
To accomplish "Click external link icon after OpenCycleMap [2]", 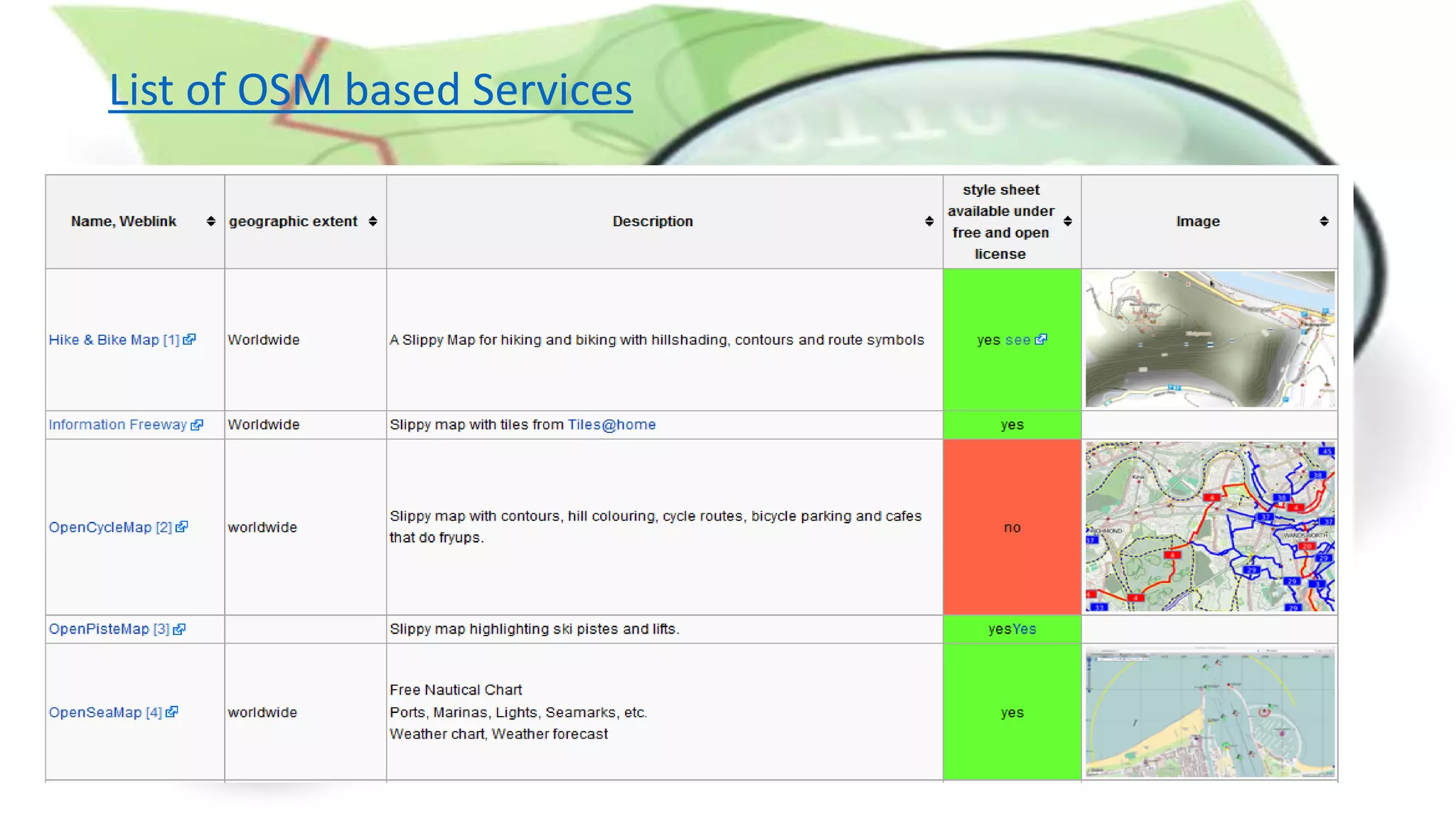I will [182, 527].
